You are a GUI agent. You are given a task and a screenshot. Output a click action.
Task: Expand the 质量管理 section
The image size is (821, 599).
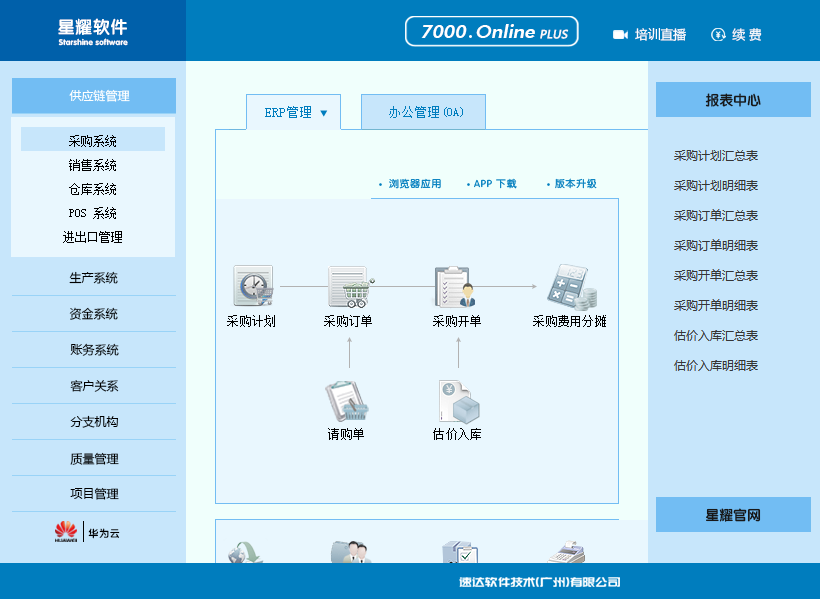(94, 459)
